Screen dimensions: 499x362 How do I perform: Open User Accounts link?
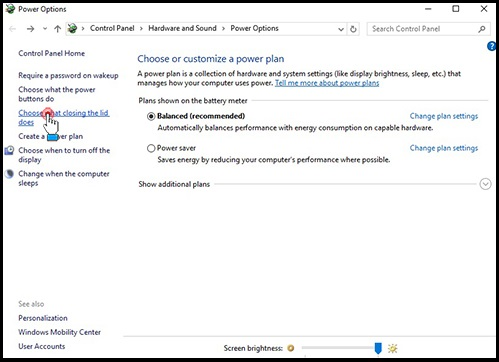42,346
